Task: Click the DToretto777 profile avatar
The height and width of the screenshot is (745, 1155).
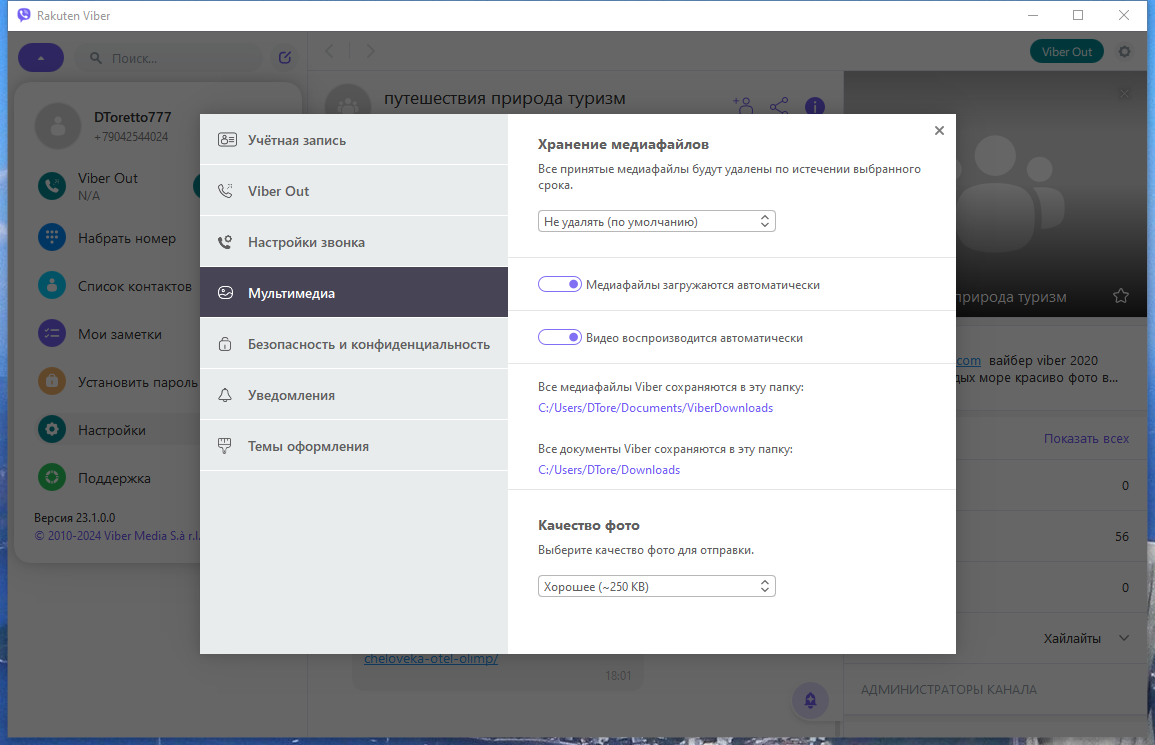Action: pyautogui.click(x=57, y=126)
